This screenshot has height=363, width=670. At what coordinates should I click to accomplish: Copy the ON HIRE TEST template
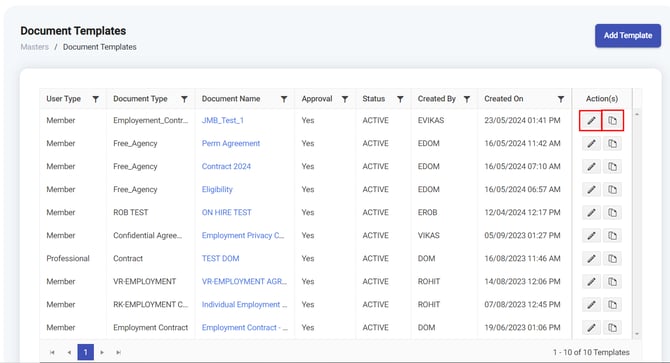coord(612,213)
